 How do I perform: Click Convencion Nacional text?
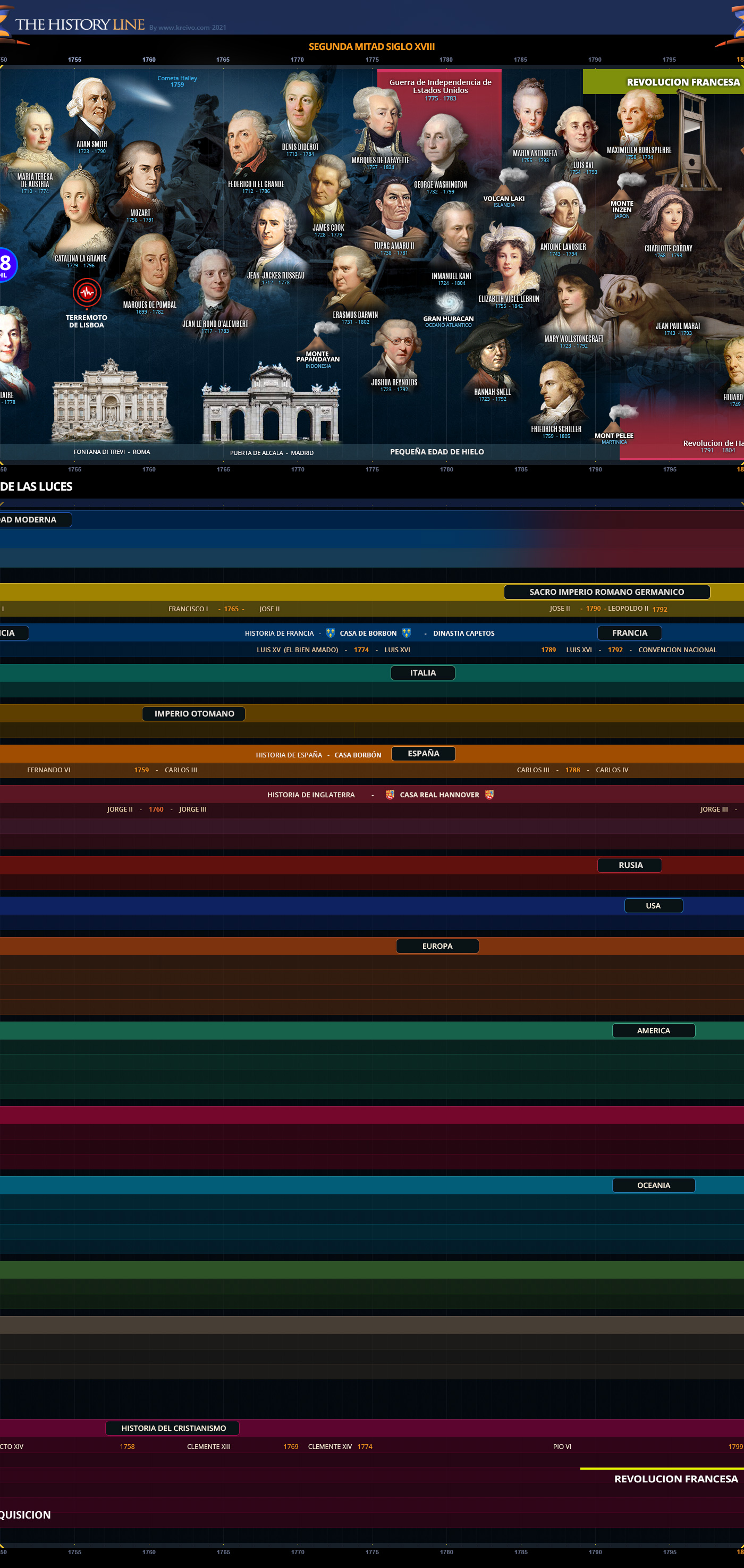677,650
